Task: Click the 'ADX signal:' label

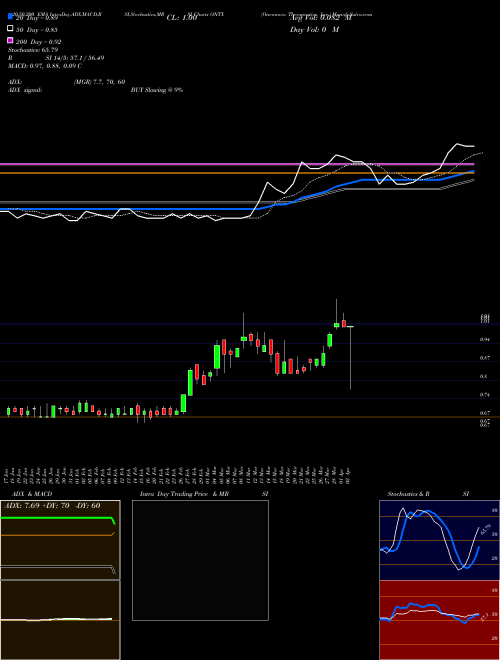Action: point(25,90)
